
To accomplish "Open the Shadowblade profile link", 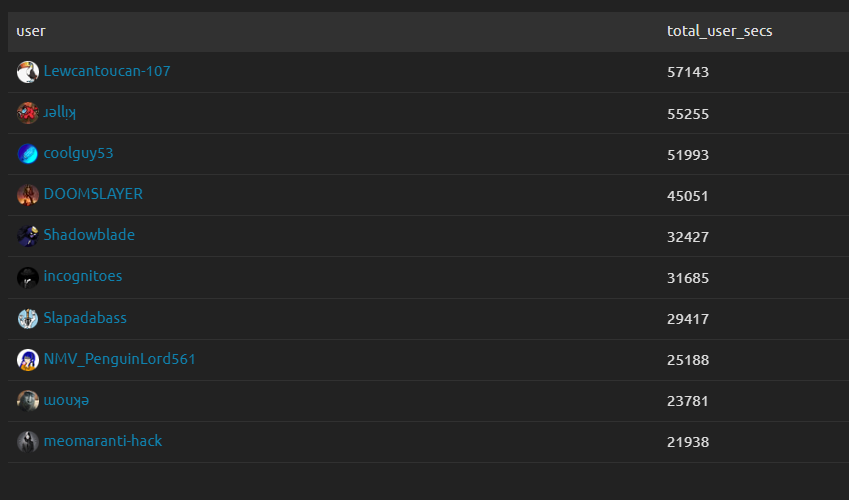I will tap(89, 235).
